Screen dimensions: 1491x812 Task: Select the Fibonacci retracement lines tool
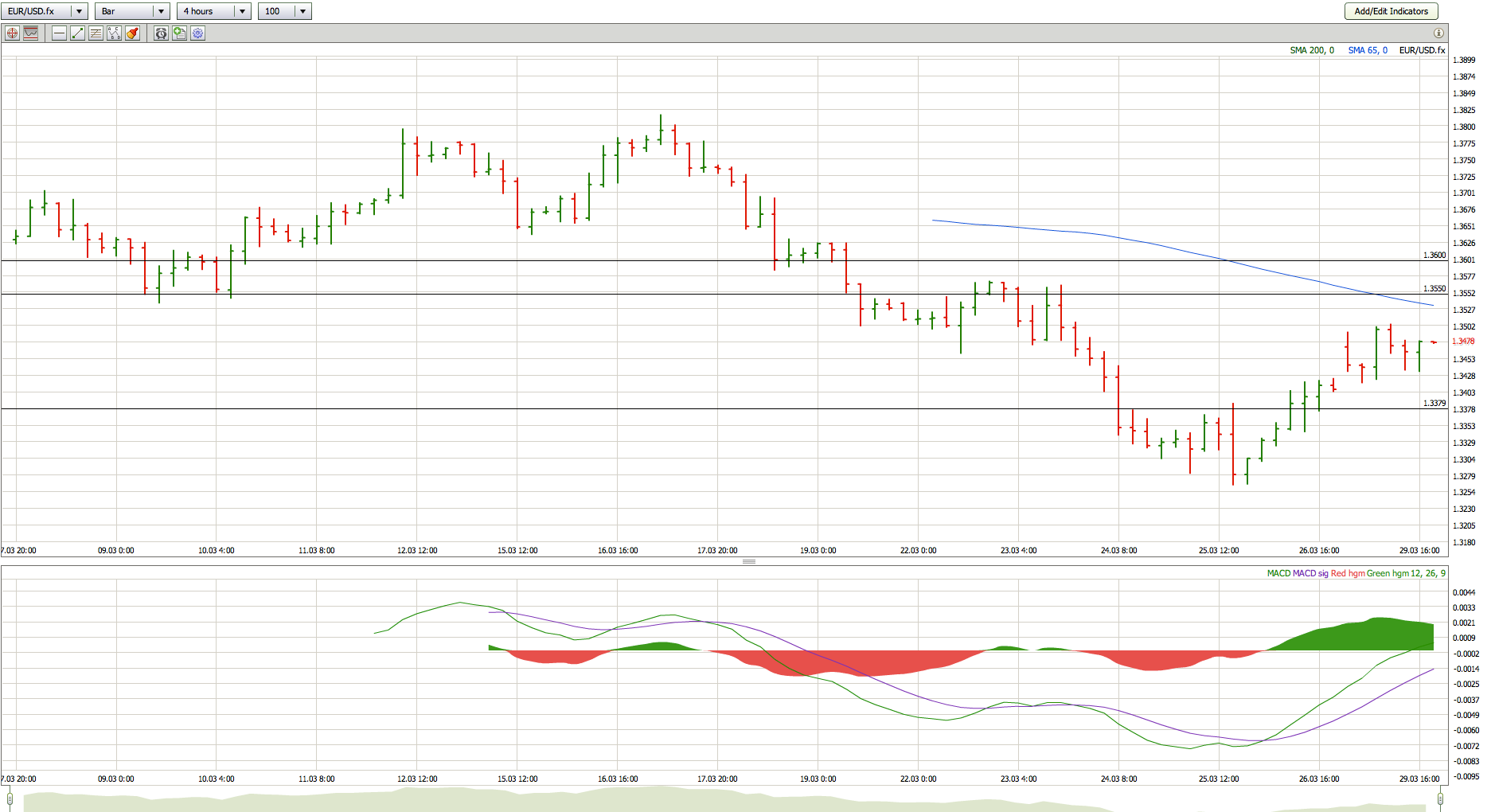(x=96, y=33)
